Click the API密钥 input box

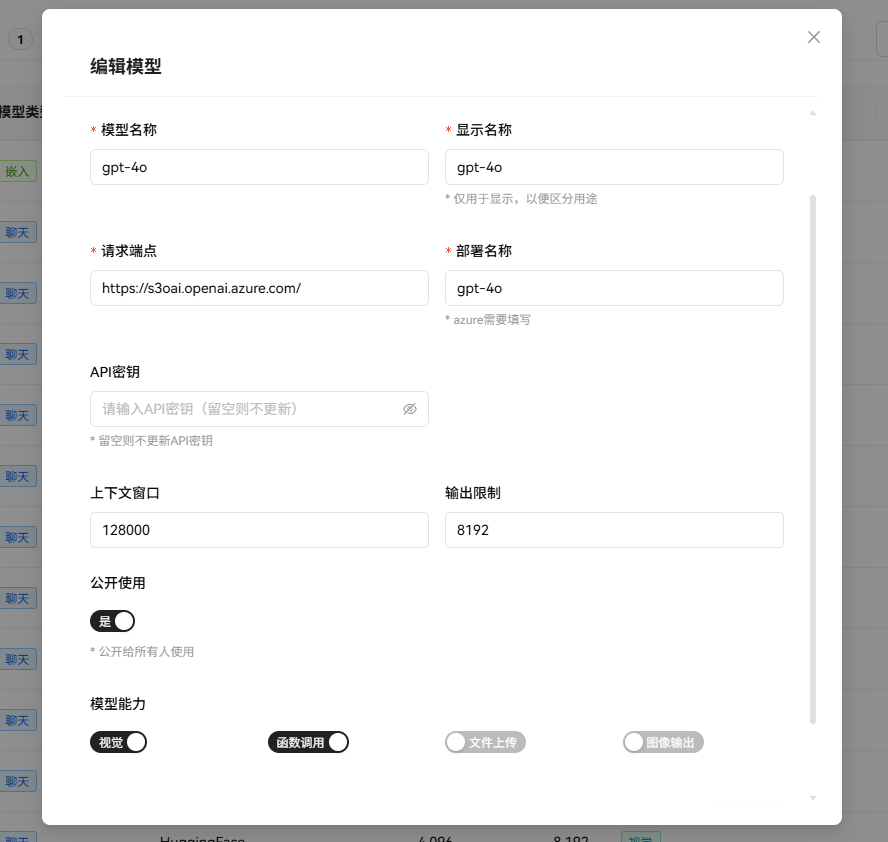[245, 409]
